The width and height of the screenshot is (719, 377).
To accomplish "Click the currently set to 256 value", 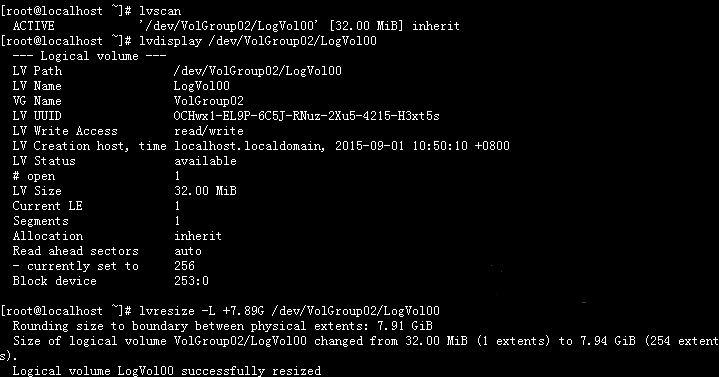I will [184, 266].
